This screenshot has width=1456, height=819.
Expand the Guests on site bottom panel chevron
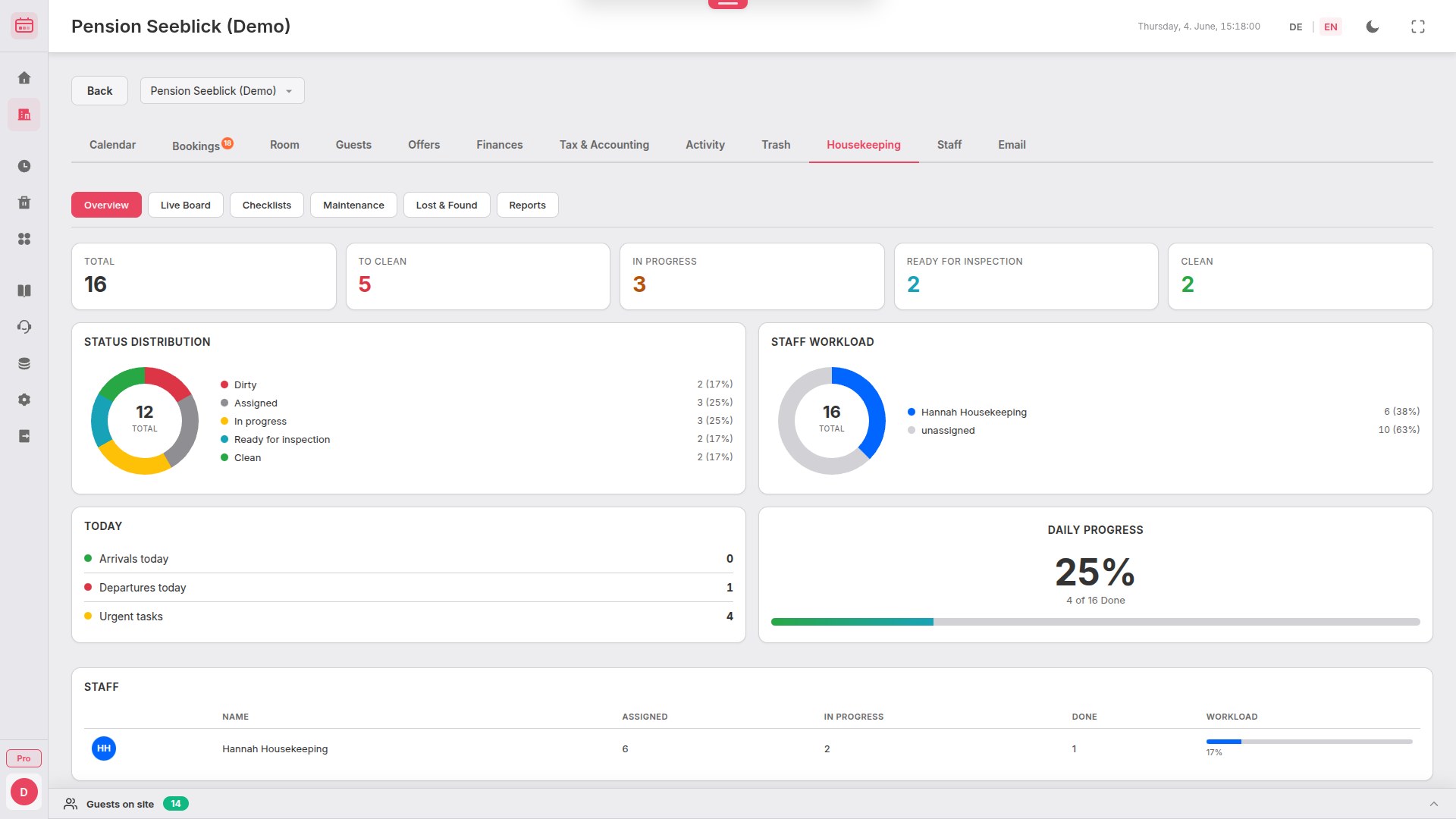tap(1434, 804)
